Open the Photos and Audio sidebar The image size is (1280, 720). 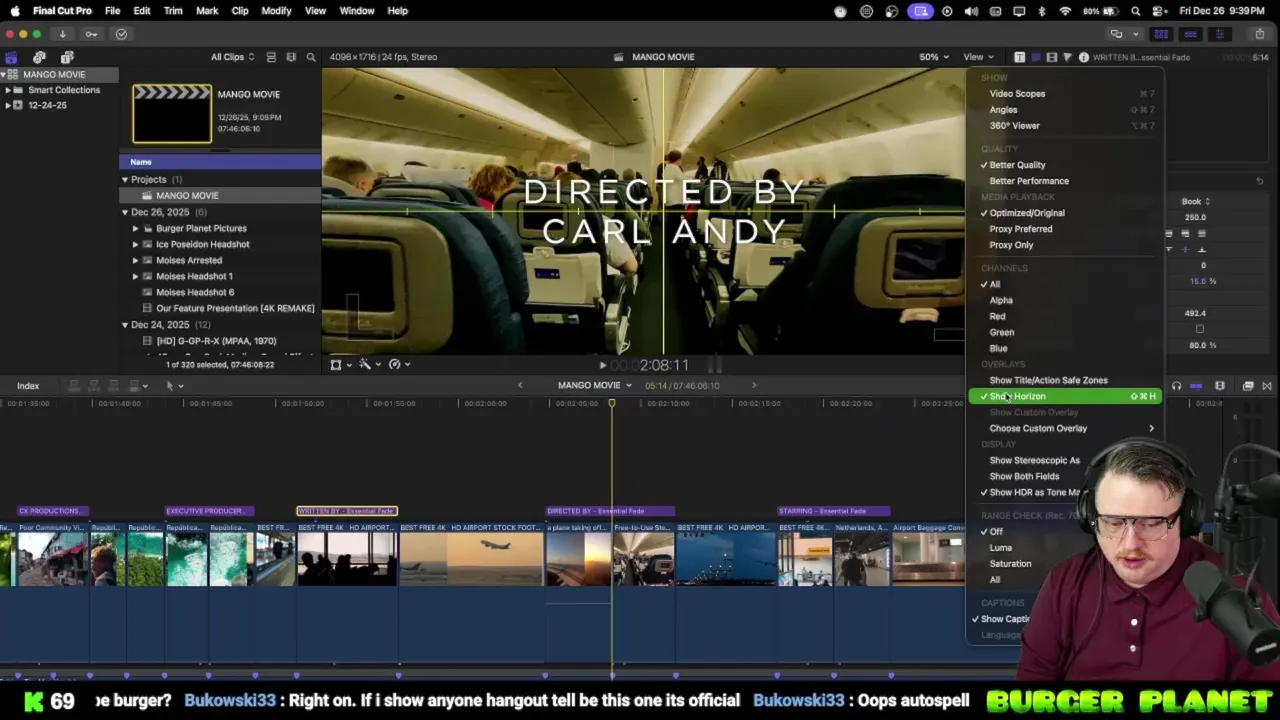(39, 57)
